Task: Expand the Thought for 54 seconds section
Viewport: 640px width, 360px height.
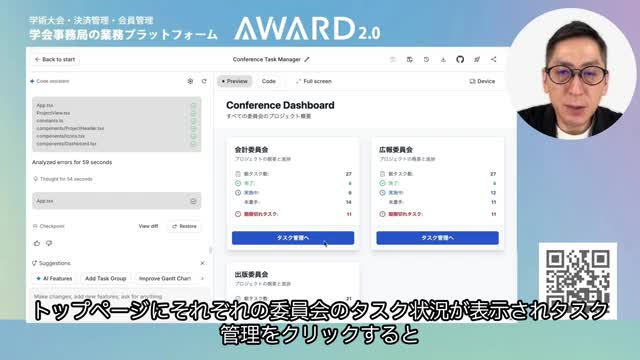Action: click(x=63, y=179)
